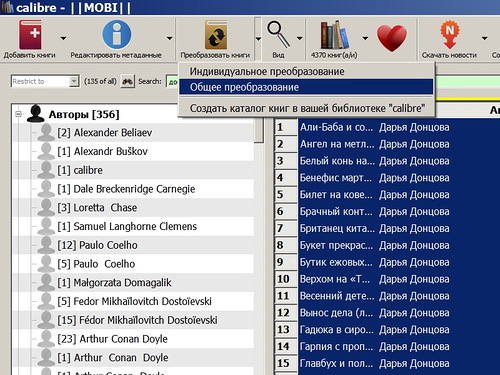Select author Alexandr Buškov
This screenshot has width=500, height=375.
point(102,151)
